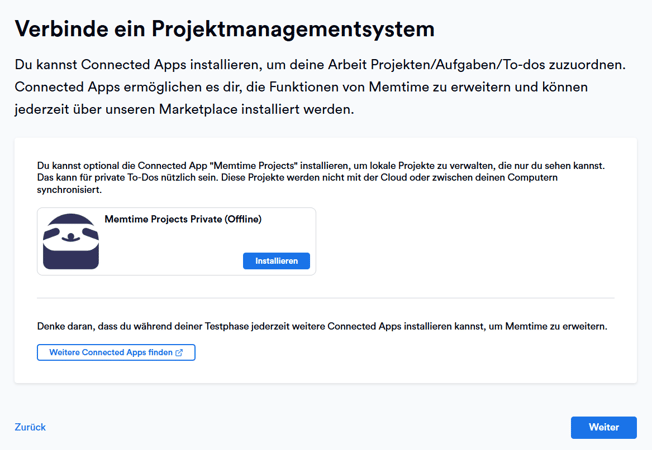Go back with the Zurück link

coord(30,427)
